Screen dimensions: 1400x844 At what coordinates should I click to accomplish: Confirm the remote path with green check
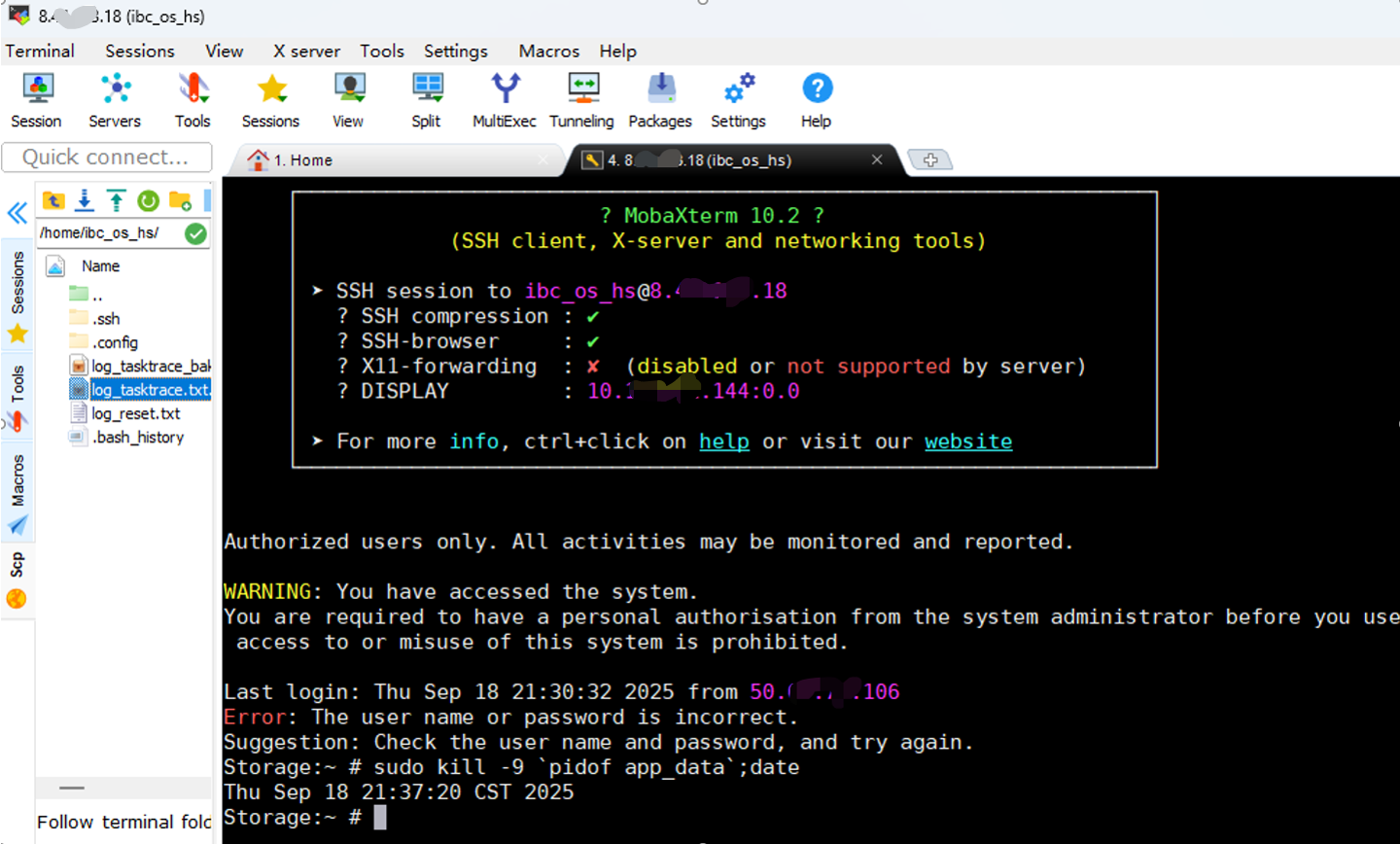(195, 233)
